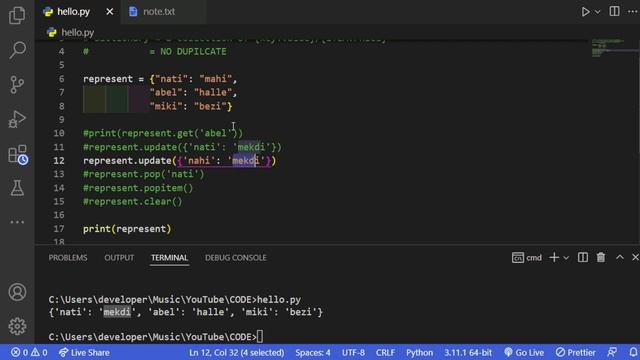
Task: Switch to the hello.py editor tab
Action: 73,11
